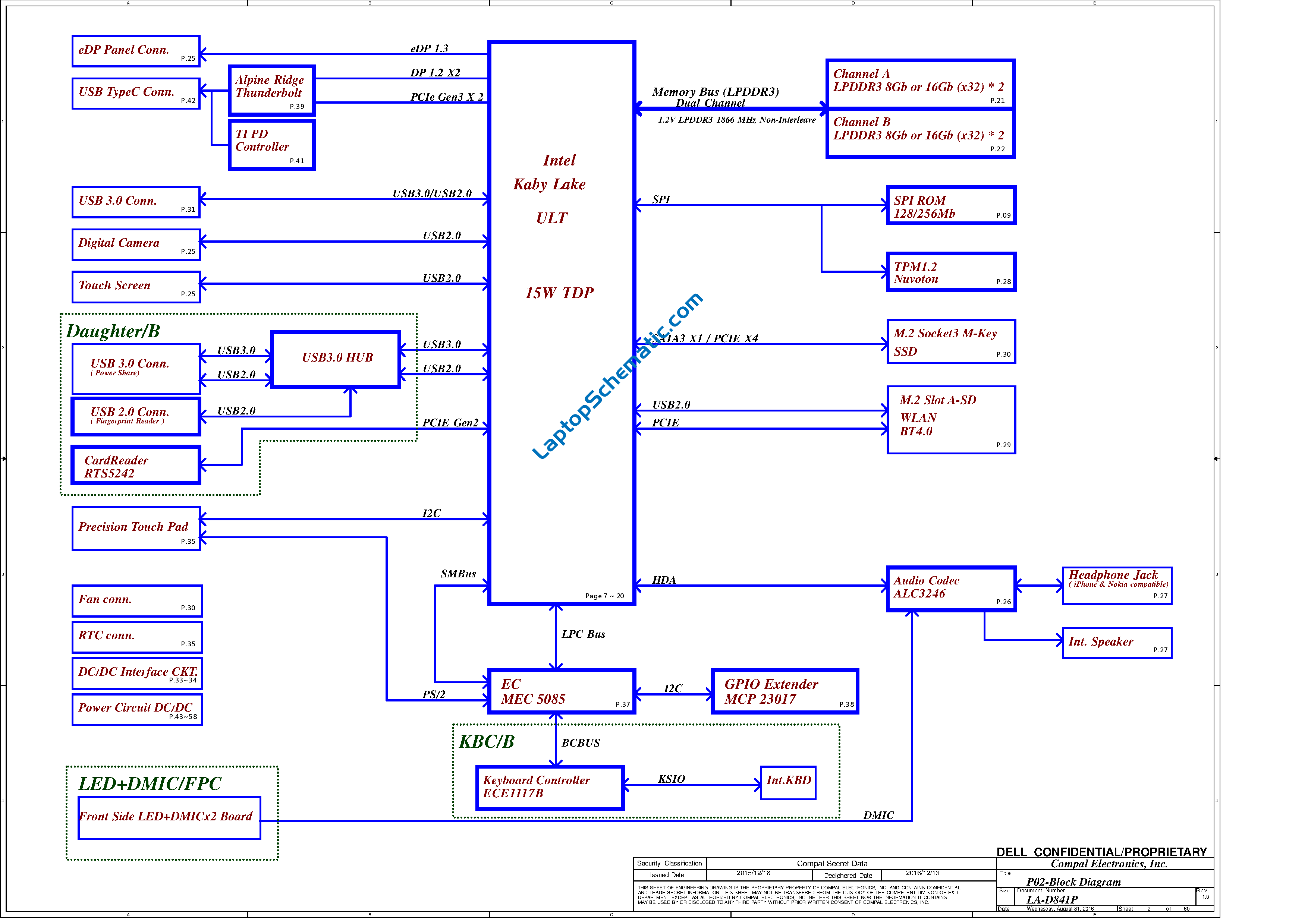
Task: Click the Alpine Ridge Thunderbolt block
Action: pos(272,91)
